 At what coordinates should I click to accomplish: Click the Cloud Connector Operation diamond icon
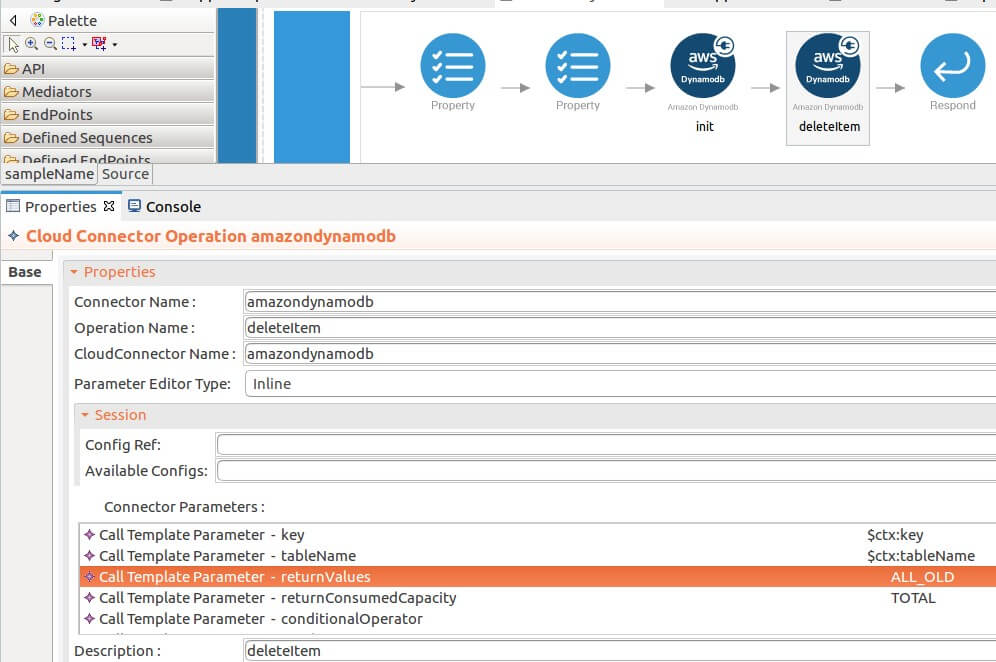click(13, 236)
